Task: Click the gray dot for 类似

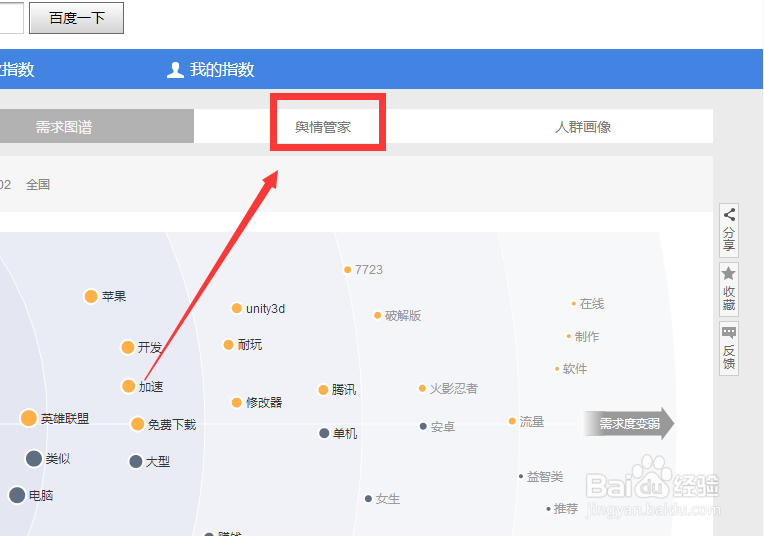Action: [34, 459]
